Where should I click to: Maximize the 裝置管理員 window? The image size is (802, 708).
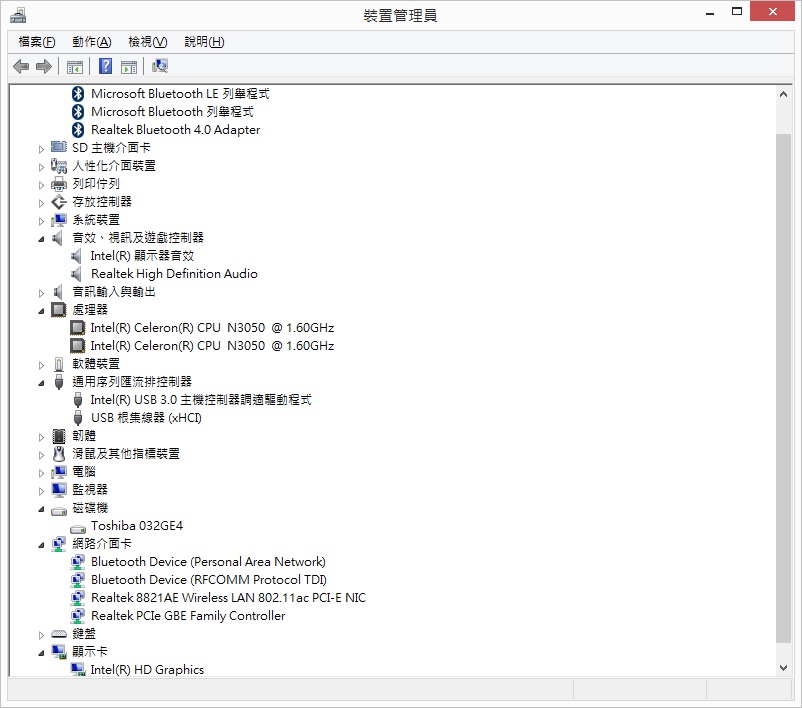pyautogui.click(x=737, y=12)
